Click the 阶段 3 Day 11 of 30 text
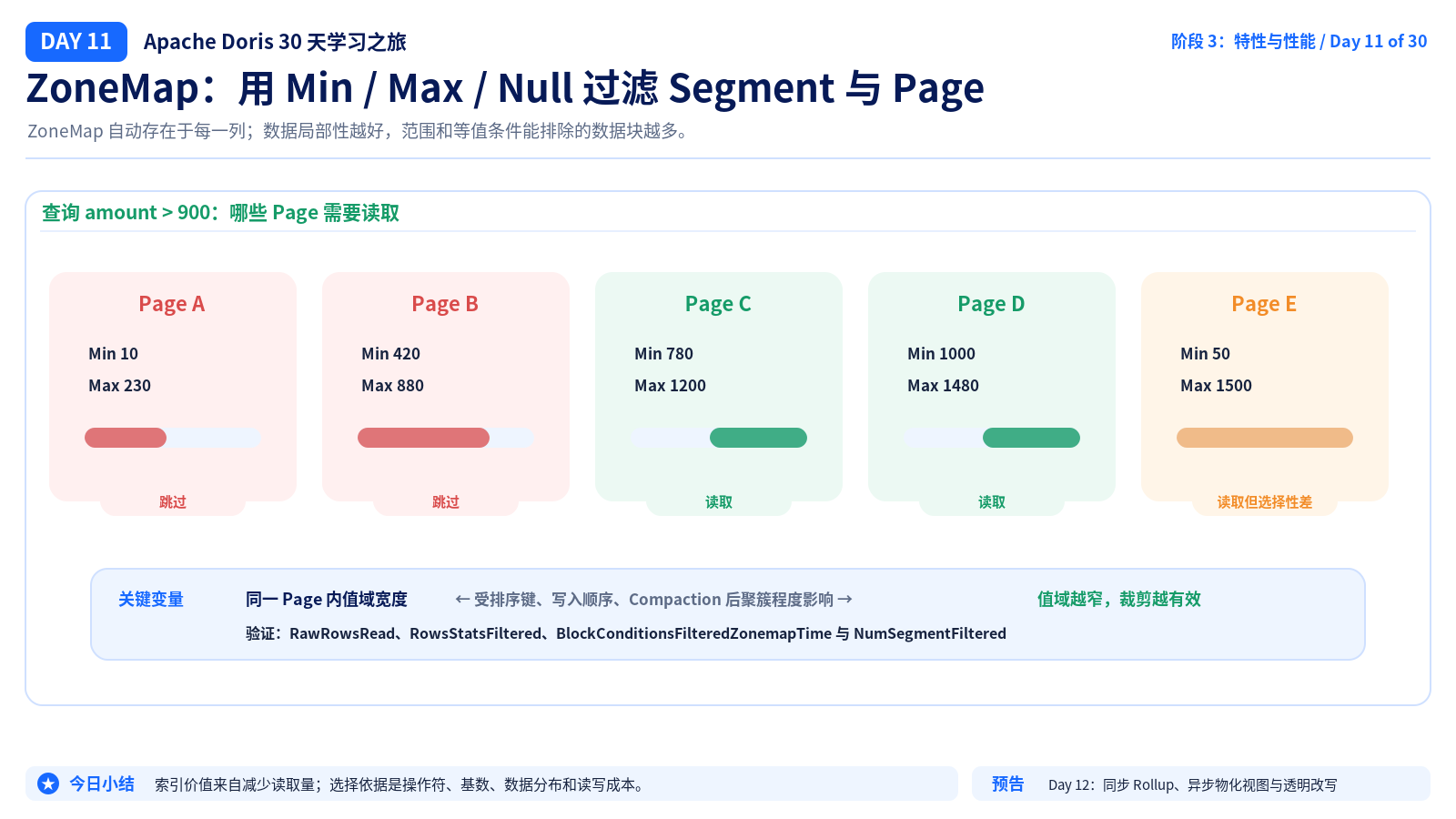 [x=1299, y=41]
